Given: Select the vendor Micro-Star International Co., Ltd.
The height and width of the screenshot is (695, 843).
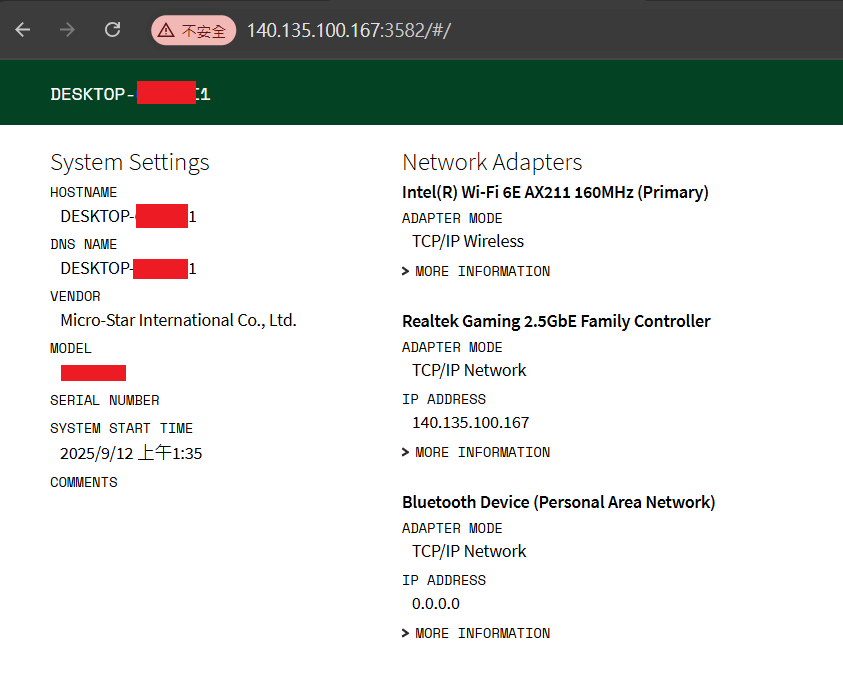Looking at the screenshot, I should click(178, 320).
